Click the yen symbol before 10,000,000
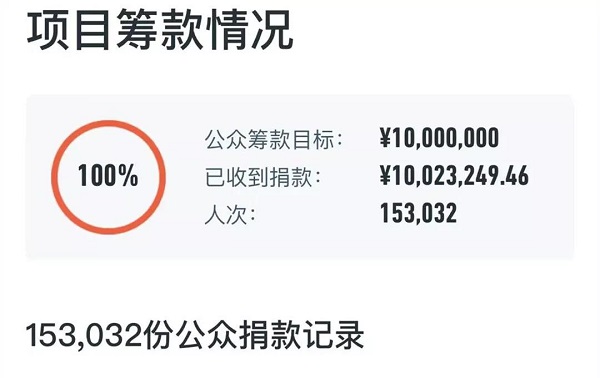The height and width of the screenshot is (378, 600). tap(385, 138)
